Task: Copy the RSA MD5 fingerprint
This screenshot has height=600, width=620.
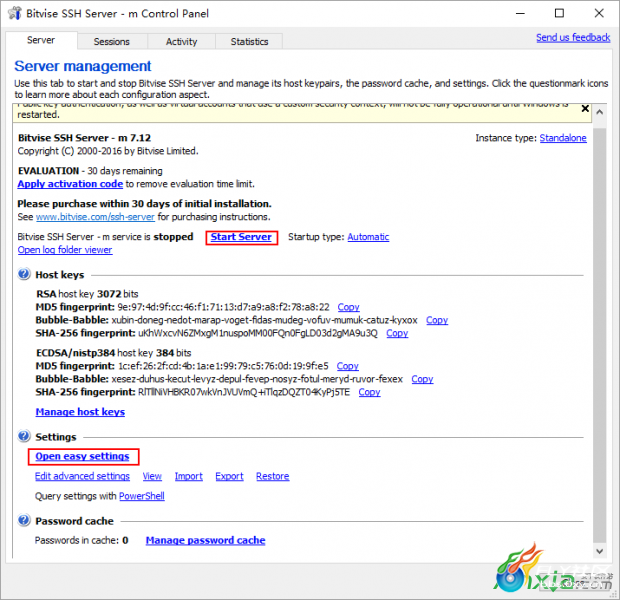Action: (348, 307)
